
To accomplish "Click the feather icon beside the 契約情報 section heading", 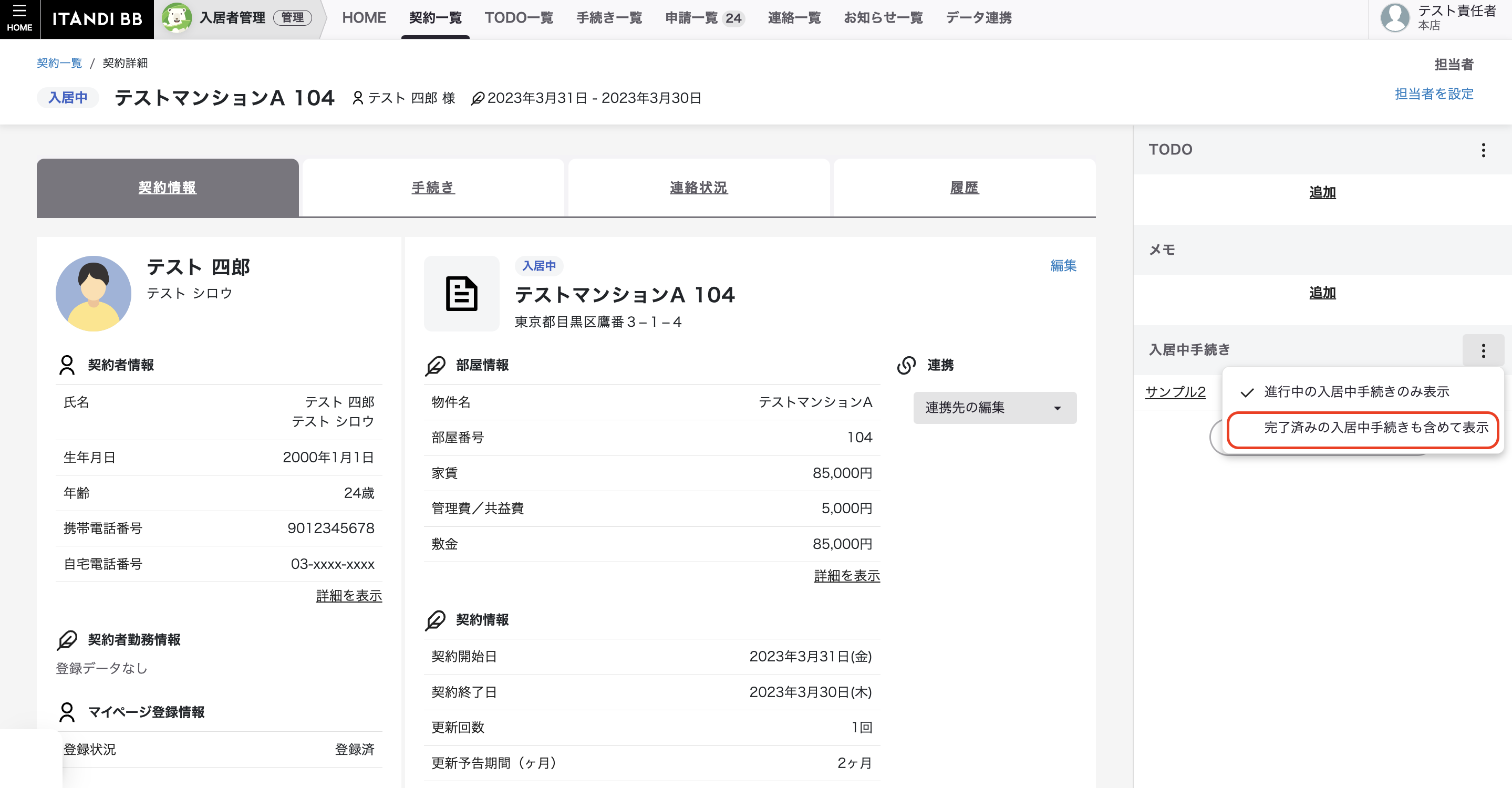I will click(435, 620).
